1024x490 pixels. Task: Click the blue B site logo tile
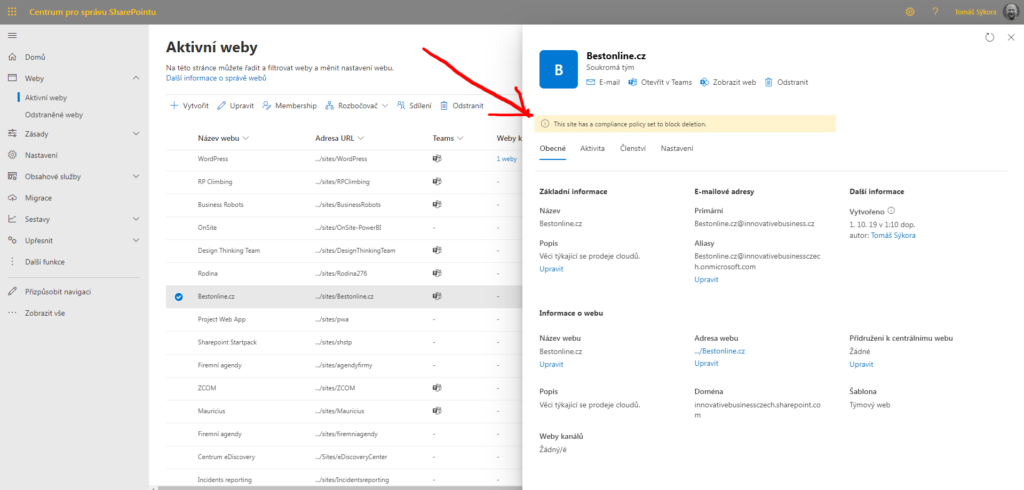click(558, 69)
